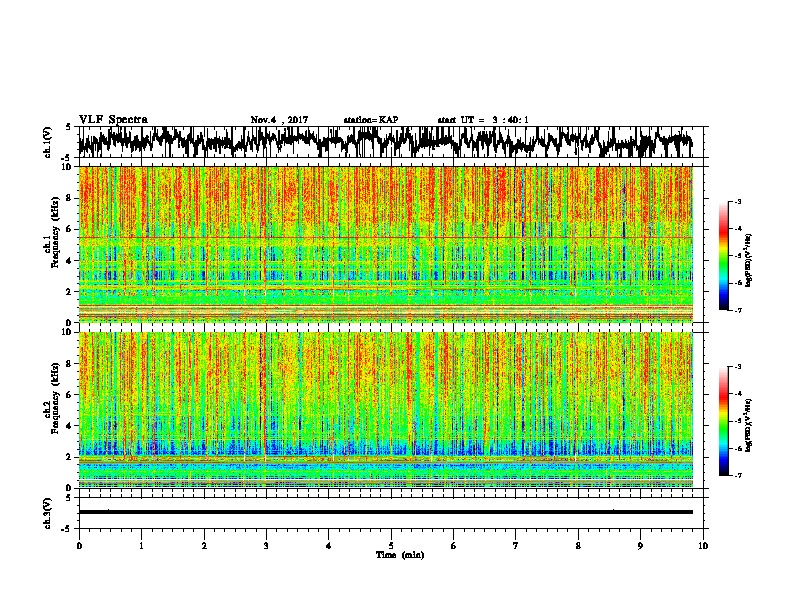Image resolution: width=792 pixels, height=612 pixels.
Task: Click the time axis tick label "6"
Action: coord(454,546)
